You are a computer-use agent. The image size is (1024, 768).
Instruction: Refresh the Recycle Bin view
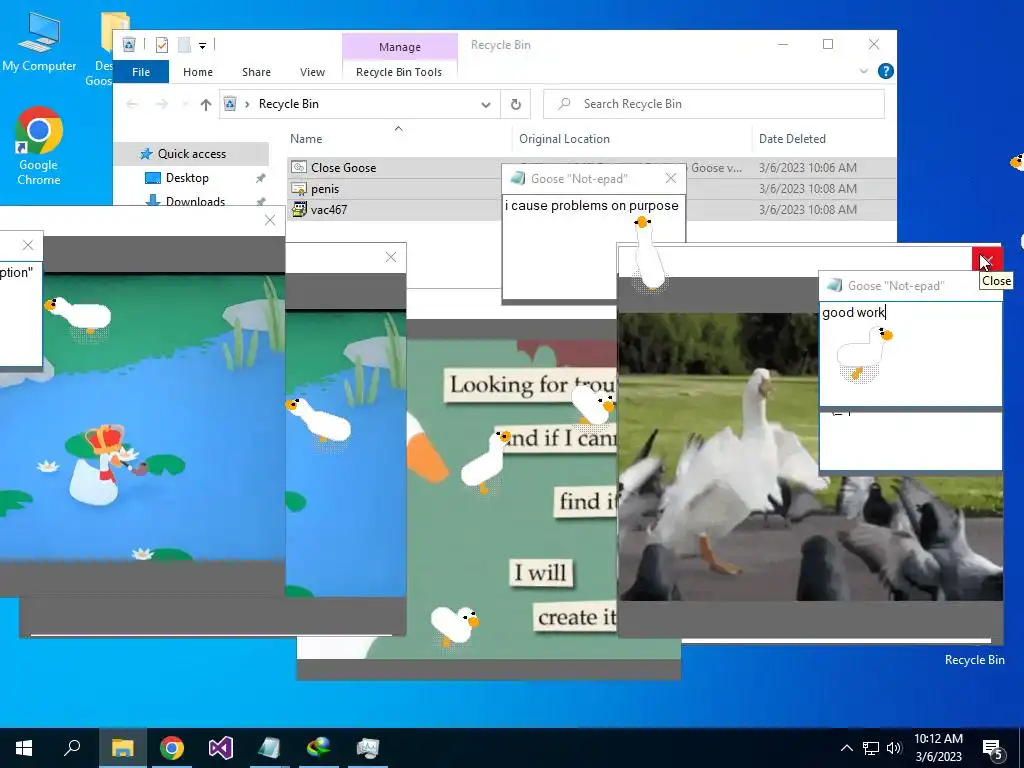[x=515, y=104]
